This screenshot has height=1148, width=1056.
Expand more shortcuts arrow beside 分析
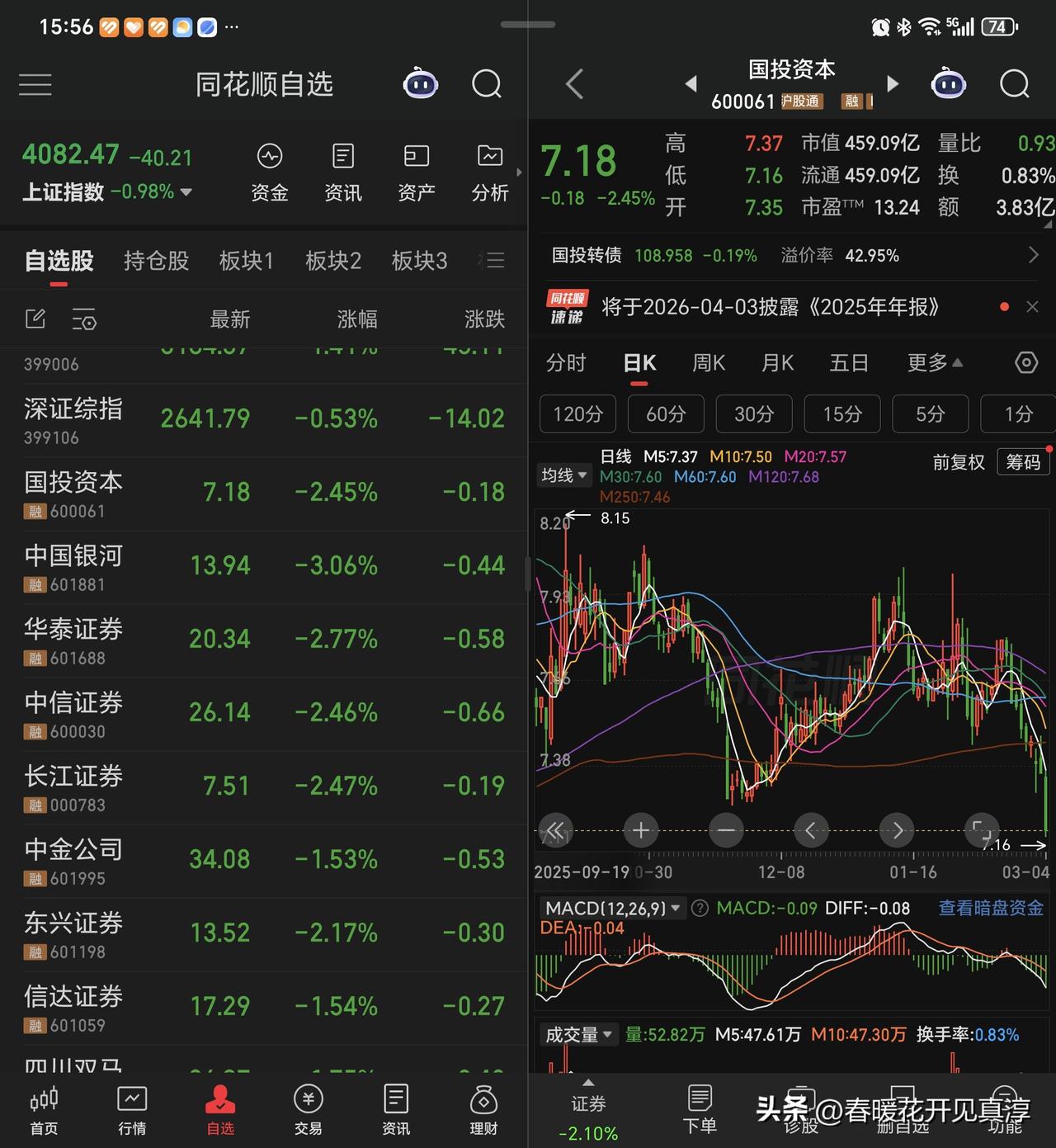click(519, 172)
